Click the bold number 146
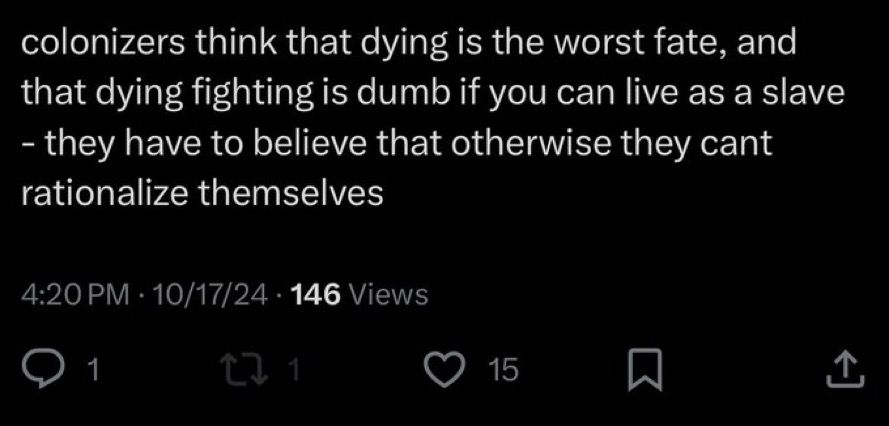Viewport: 889px width, 426px height. point(315,295)
